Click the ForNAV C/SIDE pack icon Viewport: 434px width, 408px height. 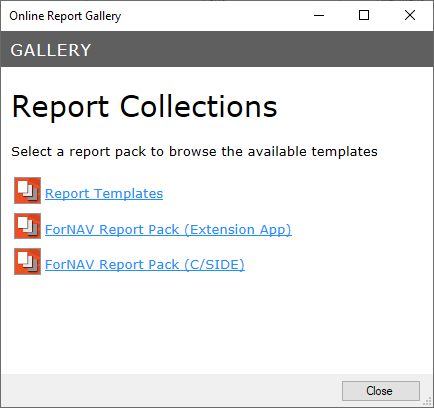tap(27, 261)
